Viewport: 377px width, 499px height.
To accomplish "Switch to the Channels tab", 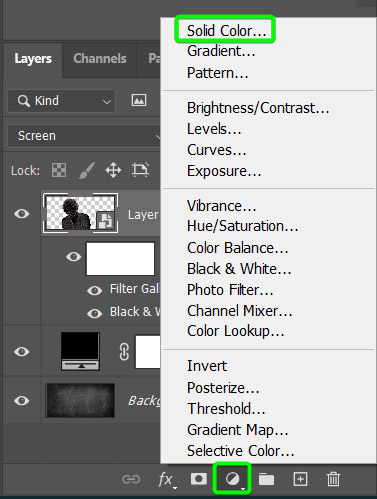I will (x=100, y=59).
